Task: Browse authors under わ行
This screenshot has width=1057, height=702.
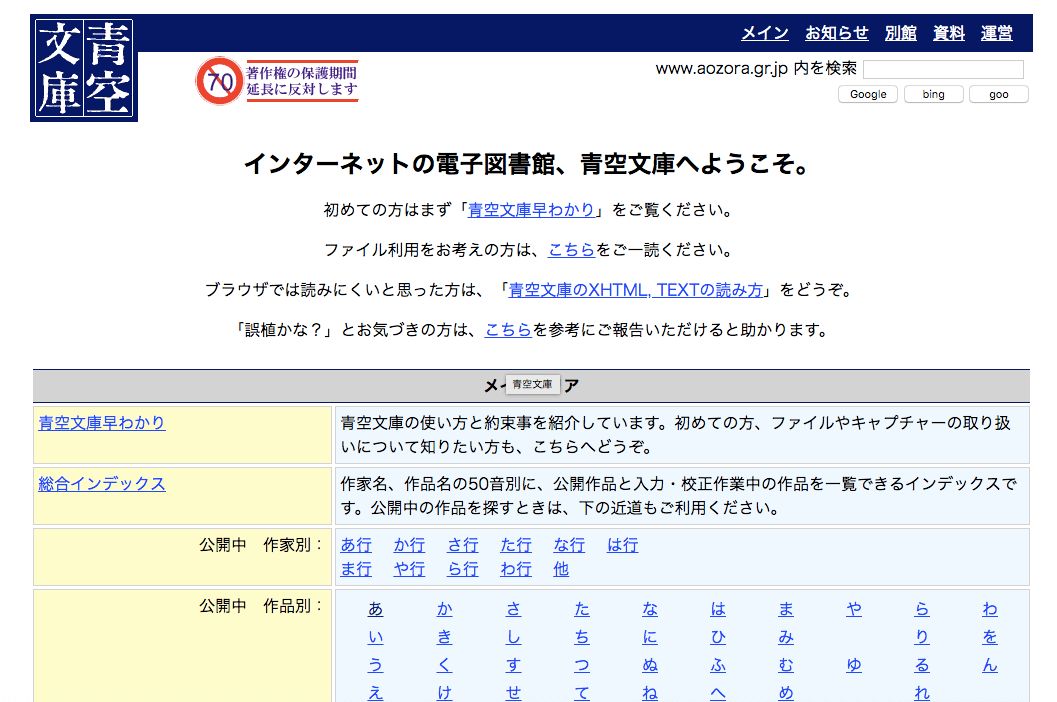Action: [x=516, y=569]
